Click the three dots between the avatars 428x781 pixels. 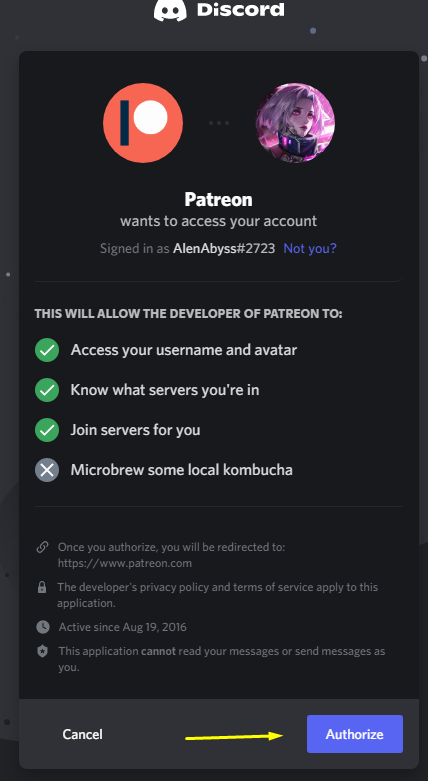point(219,123)
